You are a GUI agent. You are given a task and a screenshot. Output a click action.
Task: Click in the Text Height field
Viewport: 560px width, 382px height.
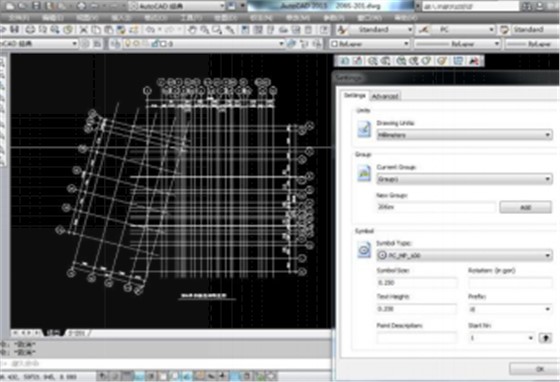(416, 309)
